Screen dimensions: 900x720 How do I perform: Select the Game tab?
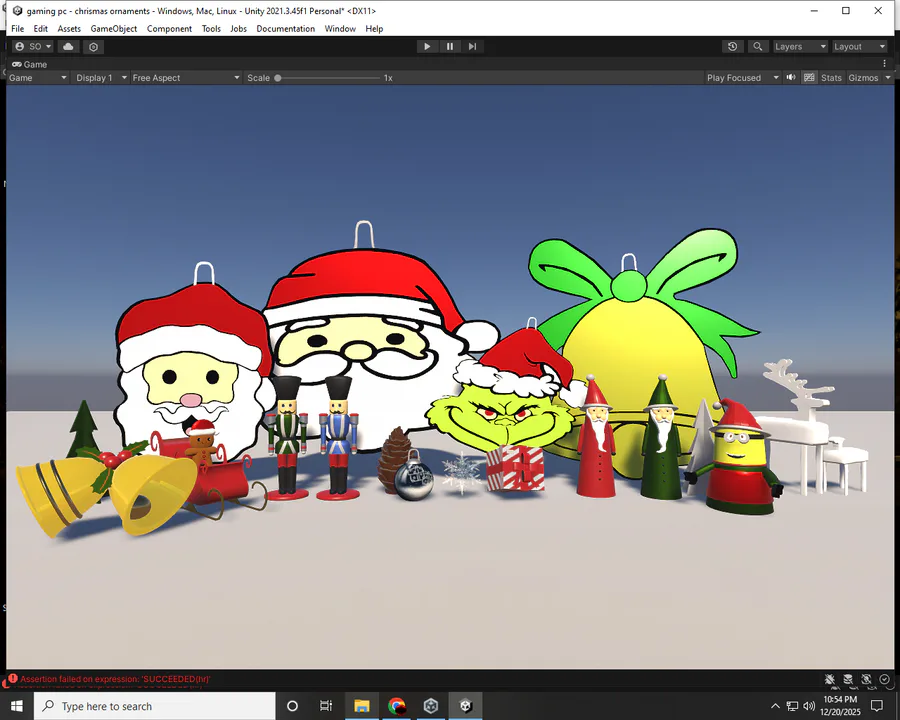[x=30, y=64]
